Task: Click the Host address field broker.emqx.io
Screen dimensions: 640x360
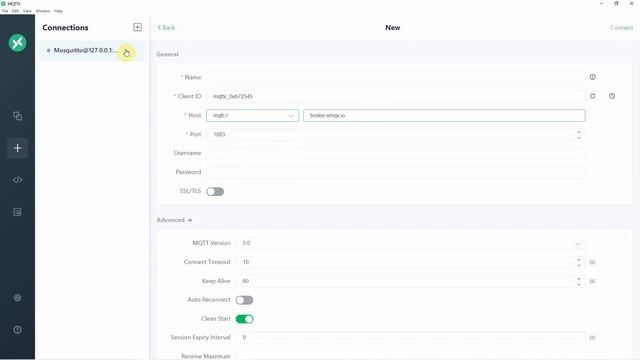Action: point(444,116)
